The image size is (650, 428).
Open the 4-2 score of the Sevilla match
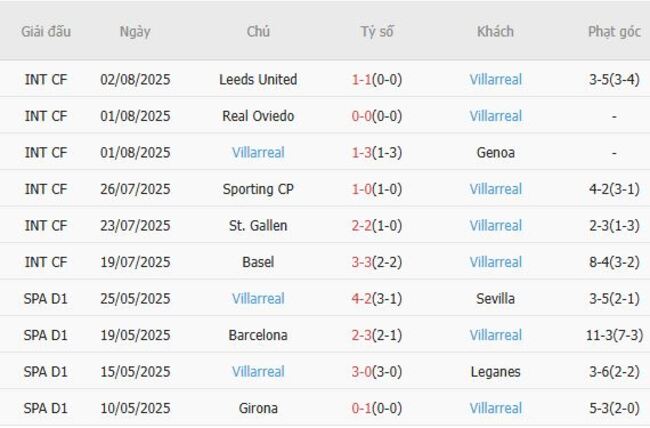361,299
